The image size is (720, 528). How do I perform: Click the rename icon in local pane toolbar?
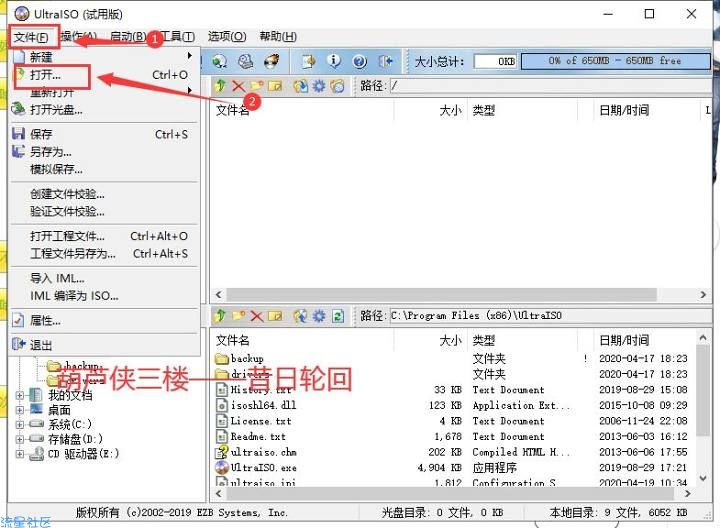coord(275,316)
